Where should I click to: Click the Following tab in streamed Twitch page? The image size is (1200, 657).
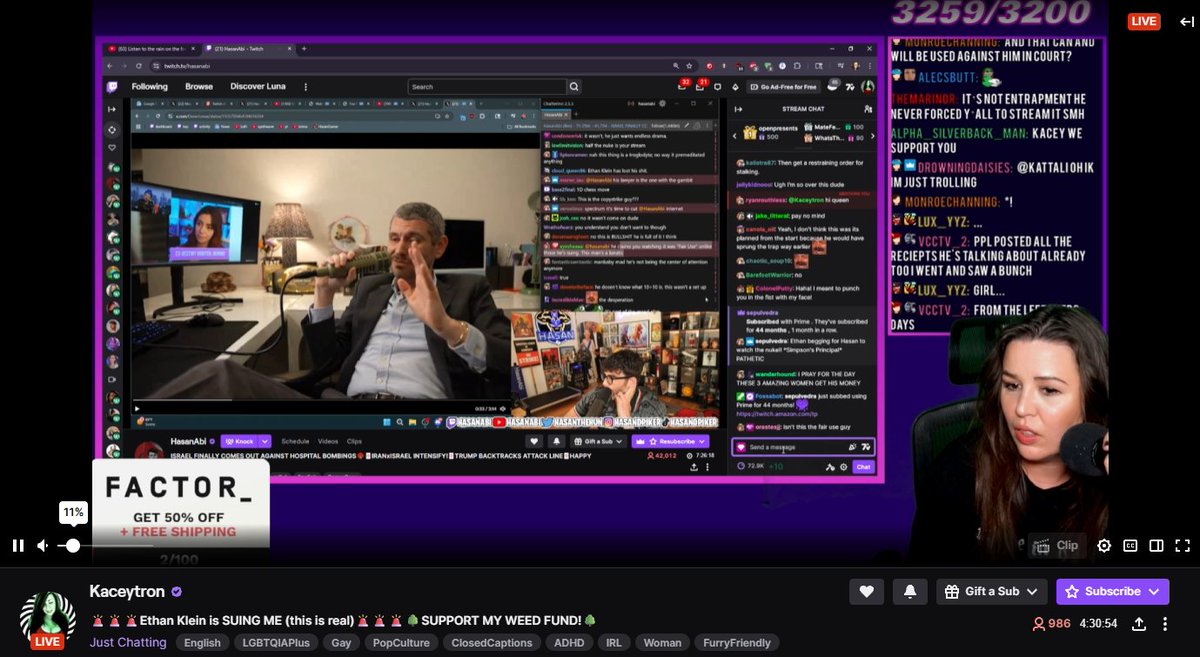[150, 87]
